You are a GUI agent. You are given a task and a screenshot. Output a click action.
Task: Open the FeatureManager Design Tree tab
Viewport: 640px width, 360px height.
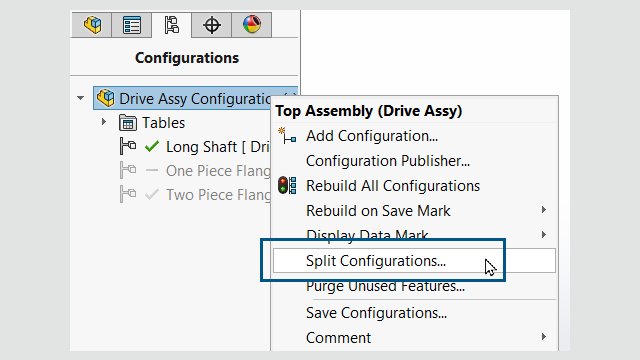[x=92, y=25]
